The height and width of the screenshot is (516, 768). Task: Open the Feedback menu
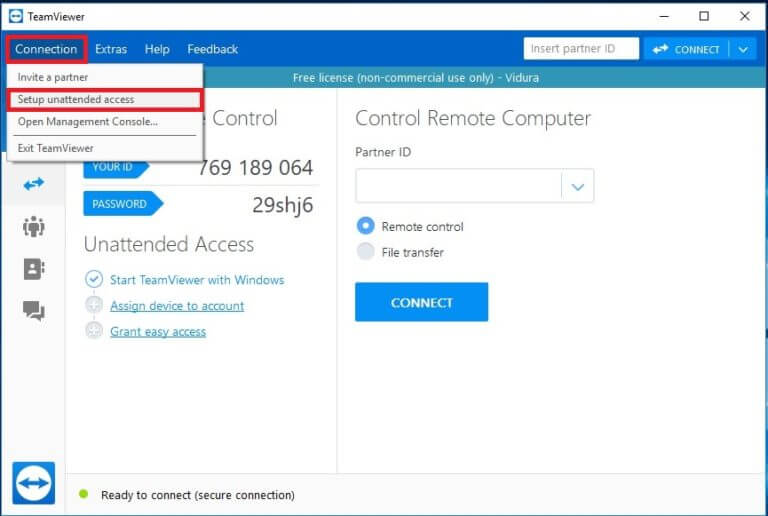(213, 49)
